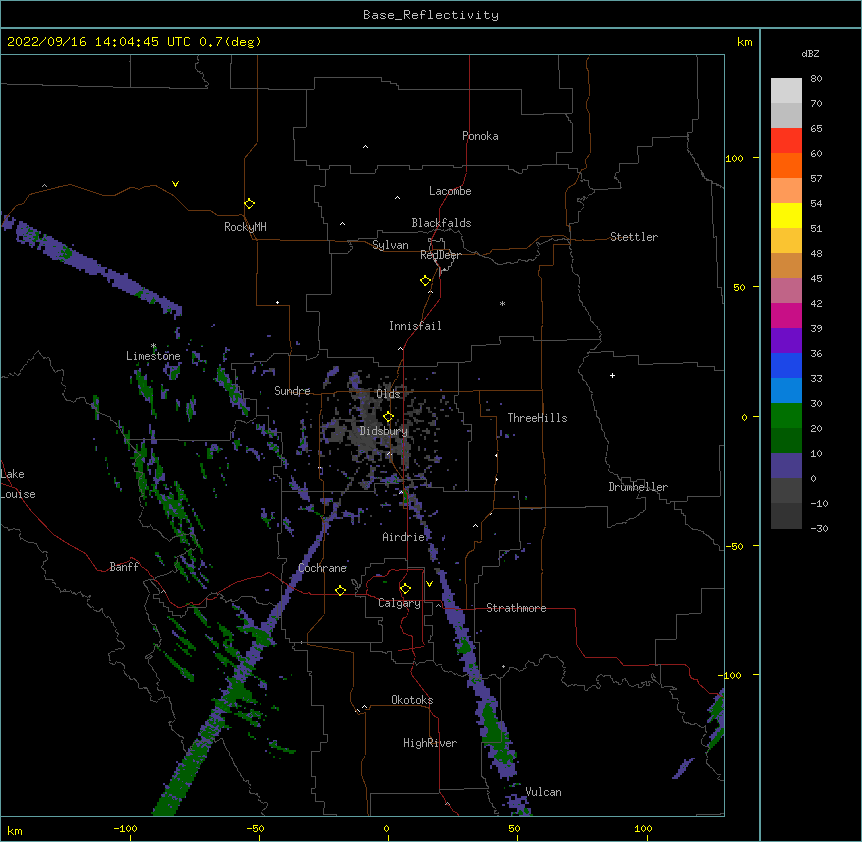Select the light gray 70-80 dBZ swatch
The image size is (862, 842).
786,91
